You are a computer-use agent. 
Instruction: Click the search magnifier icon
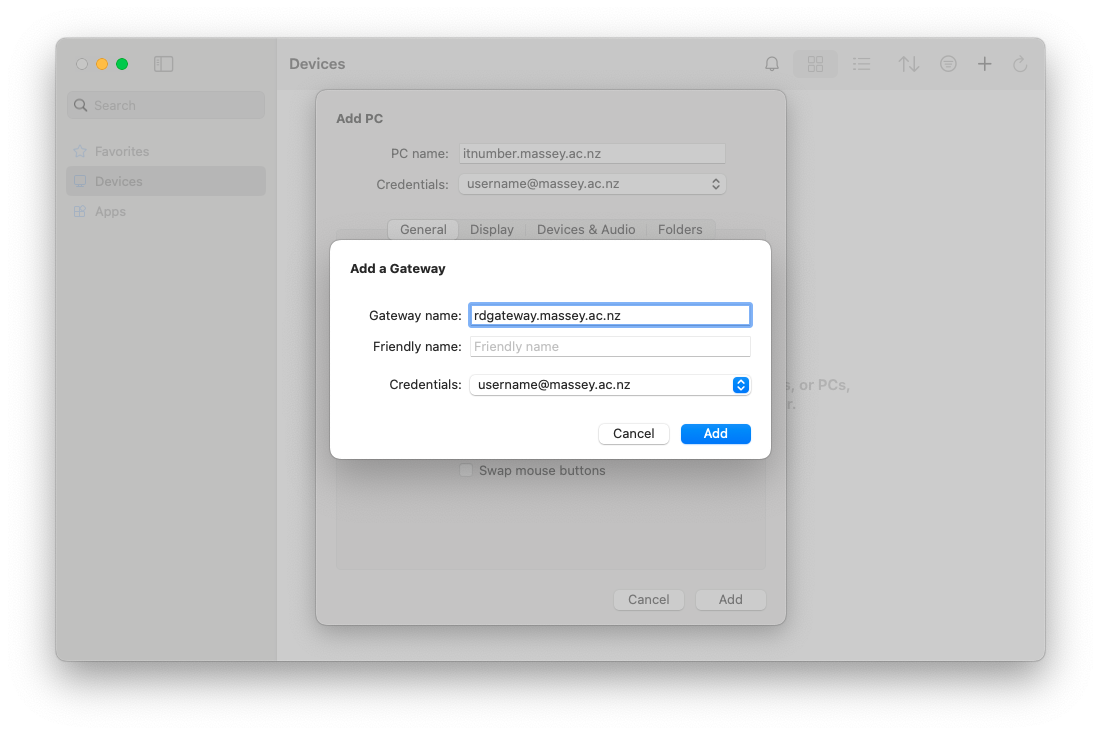pos(81,105)
